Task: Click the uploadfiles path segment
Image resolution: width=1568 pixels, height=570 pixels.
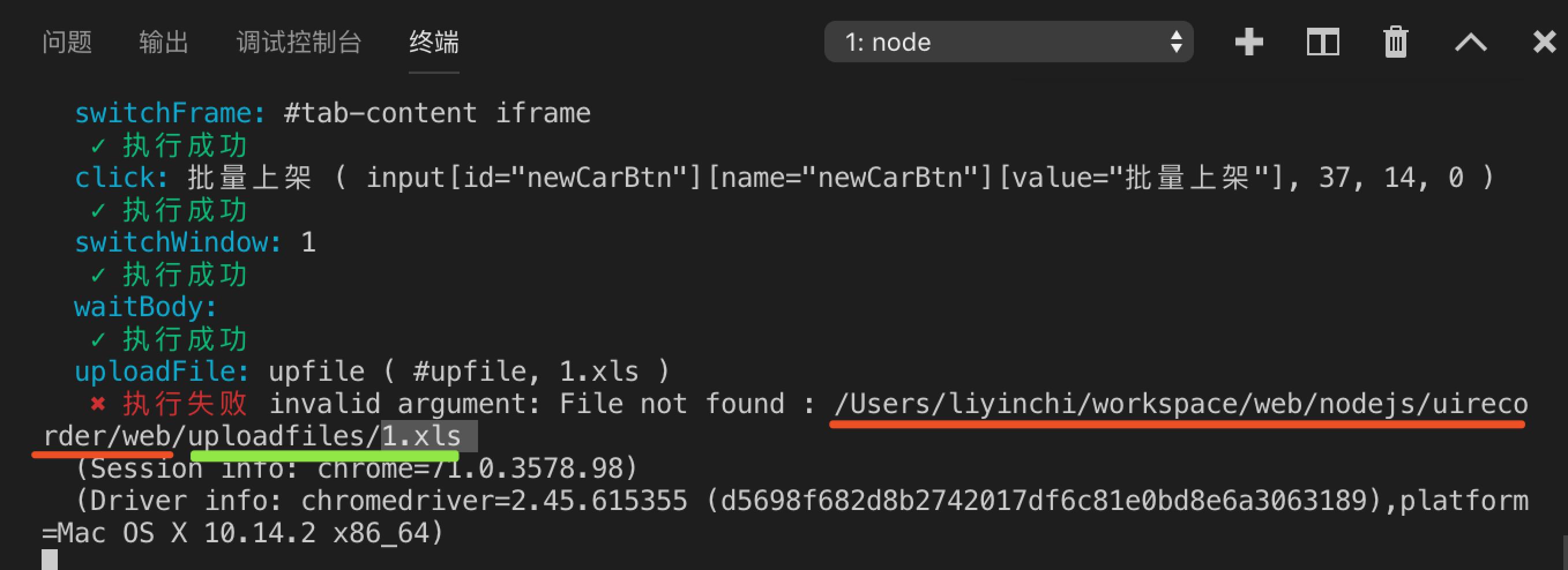Action: pos(277,436)
